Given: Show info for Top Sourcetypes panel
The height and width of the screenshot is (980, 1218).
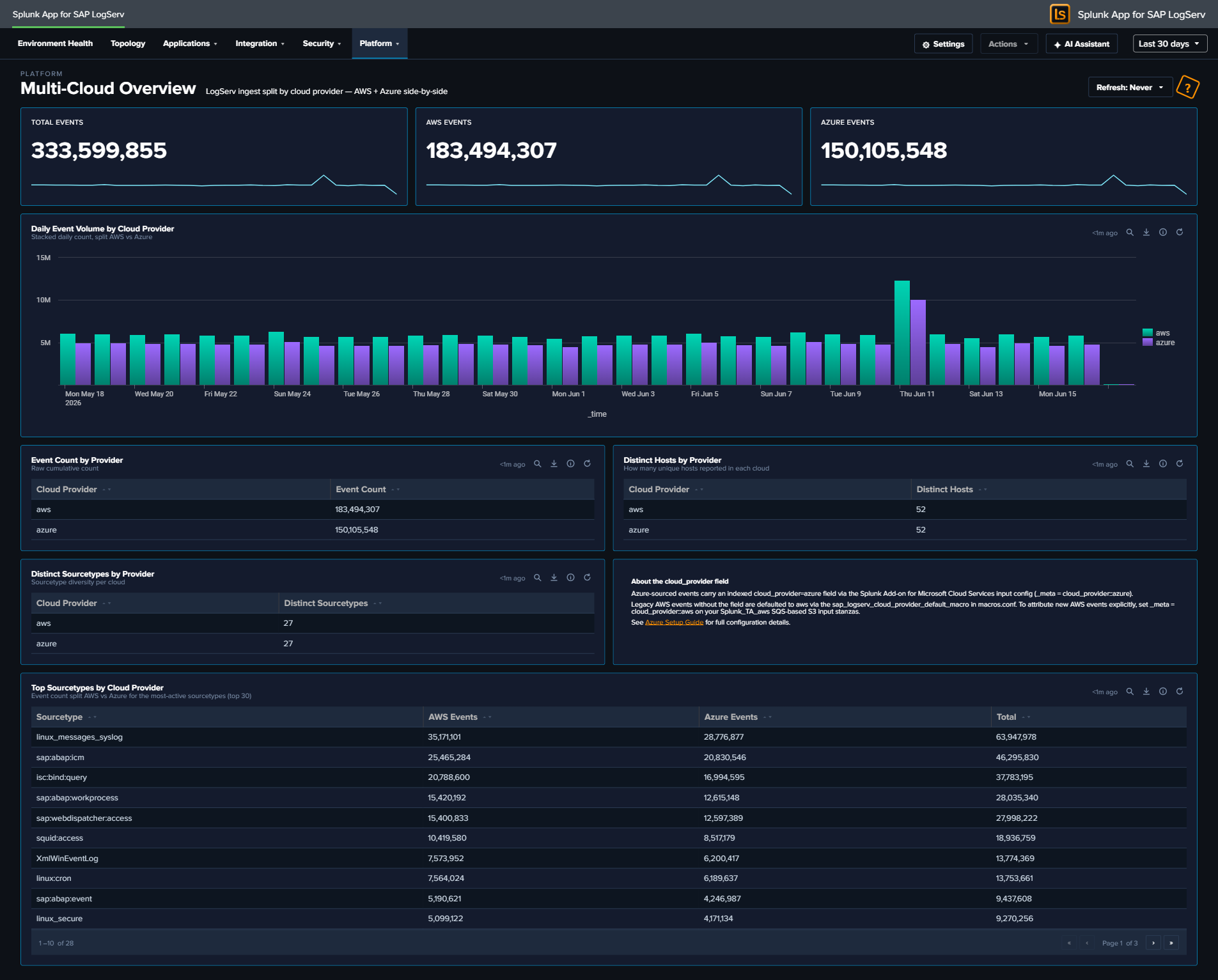Looking at the screenshot, I should (x=1163, y=692).
